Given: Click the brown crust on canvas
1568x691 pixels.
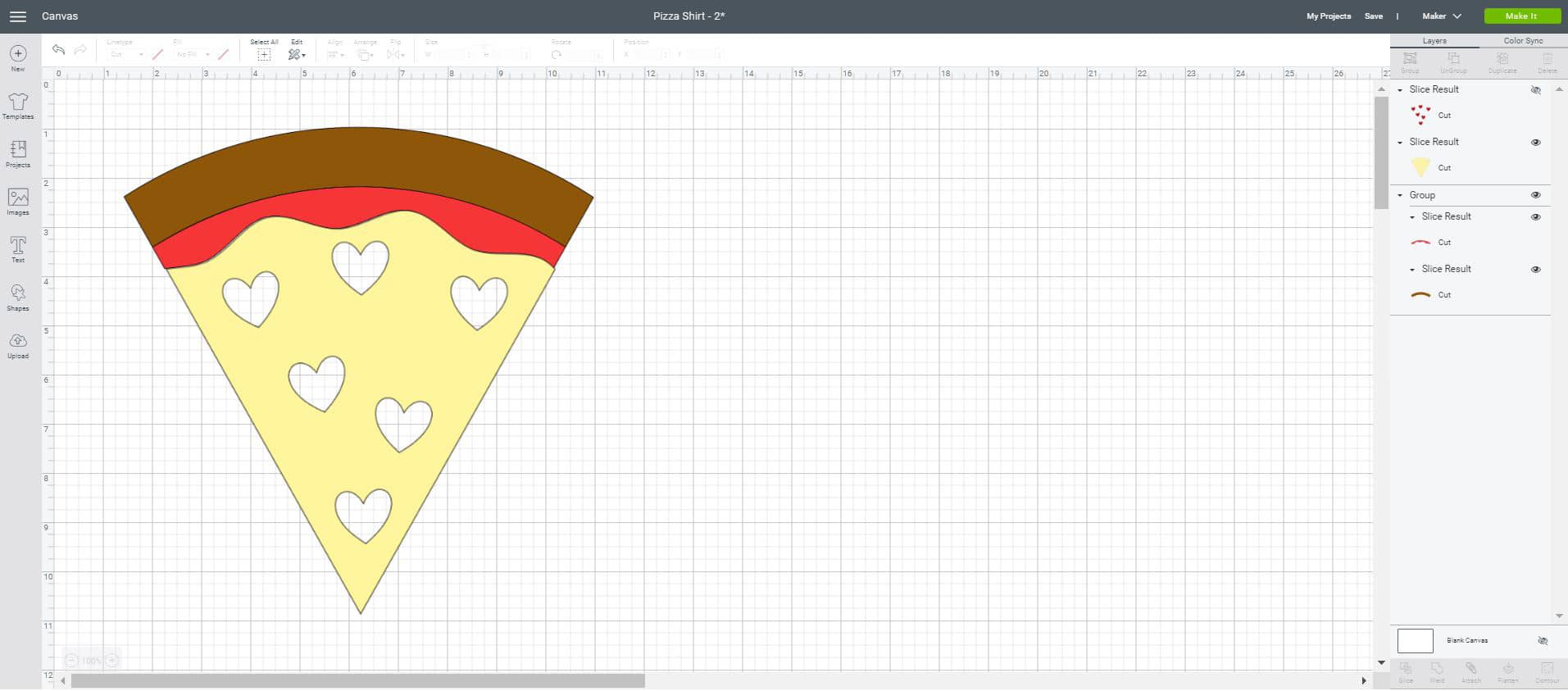Looking at the screenshot, I should (x=358, y=156).
